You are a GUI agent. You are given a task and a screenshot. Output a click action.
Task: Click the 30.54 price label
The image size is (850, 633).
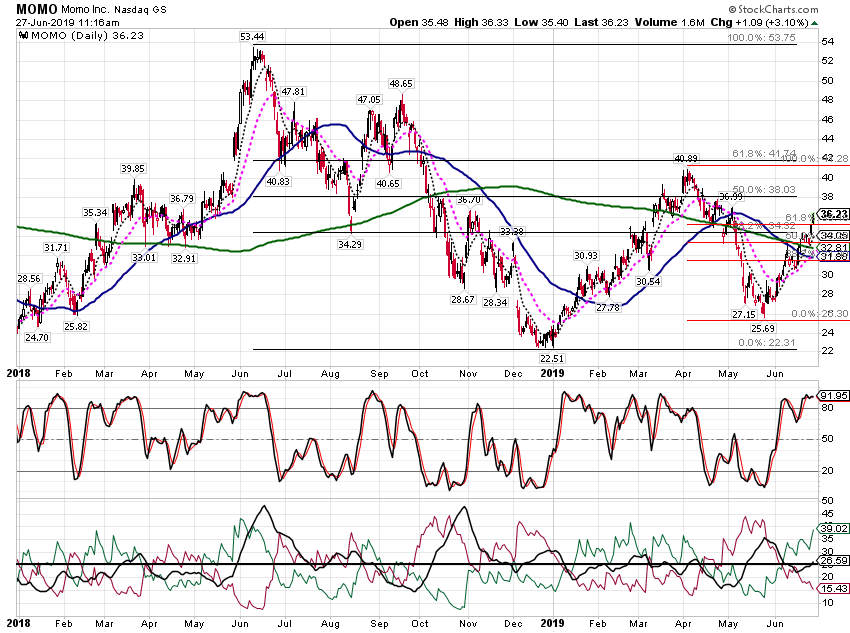pyautogui.click(x=648, y=282)
